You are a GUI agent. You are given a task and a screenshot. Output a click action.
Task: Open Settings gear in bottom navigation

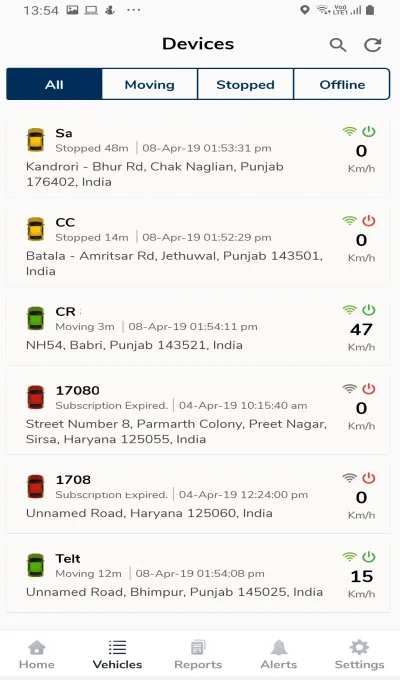click(359, 655)
